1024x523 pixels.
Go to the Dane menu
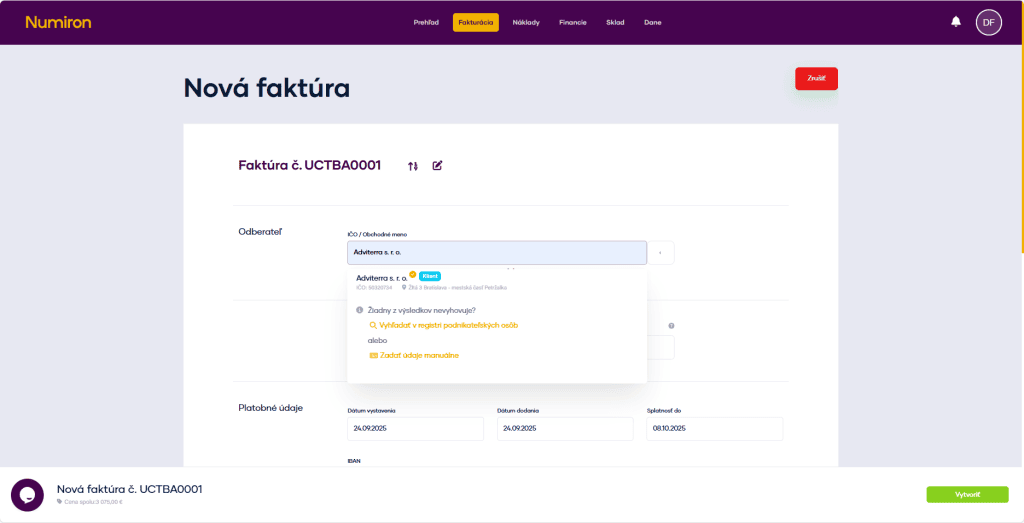[652, 22]
